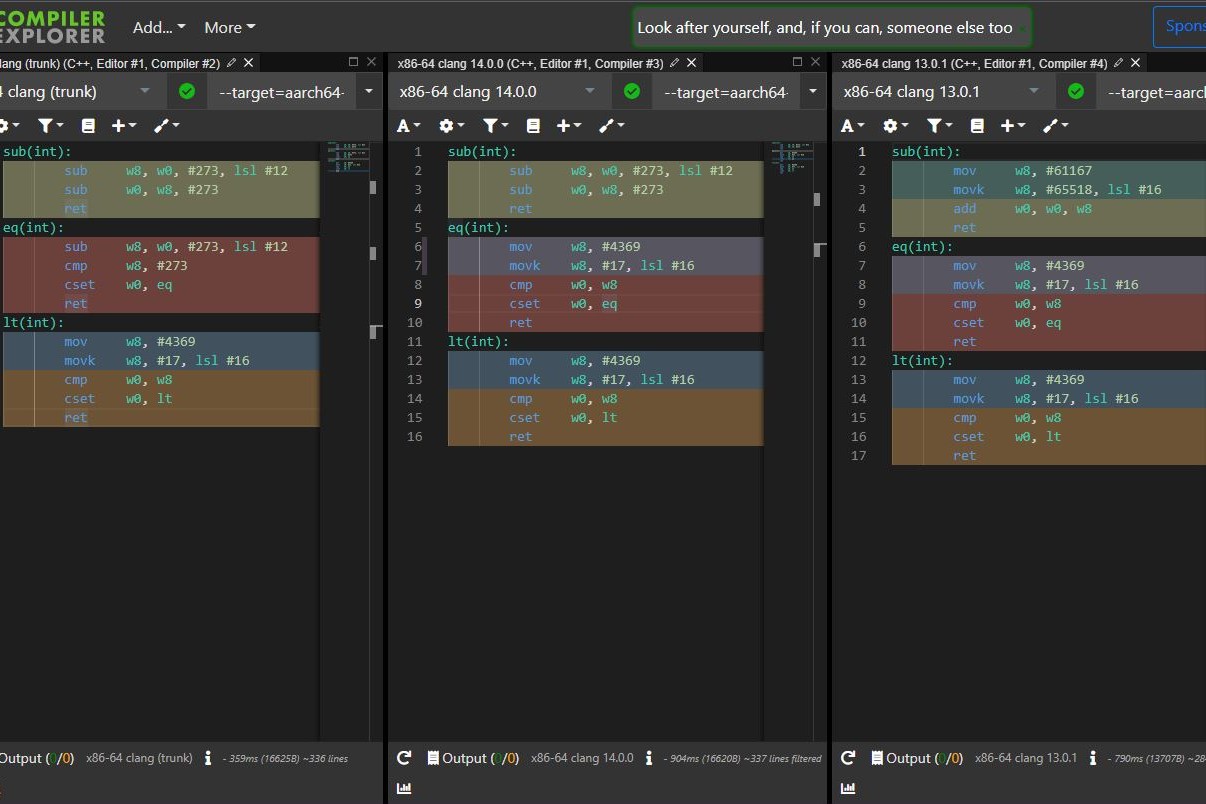Click 'mov w8, #61167' line in clang 13.0.1 pane
This screenshot has width=1206, height=804.
pos(1048,170)
